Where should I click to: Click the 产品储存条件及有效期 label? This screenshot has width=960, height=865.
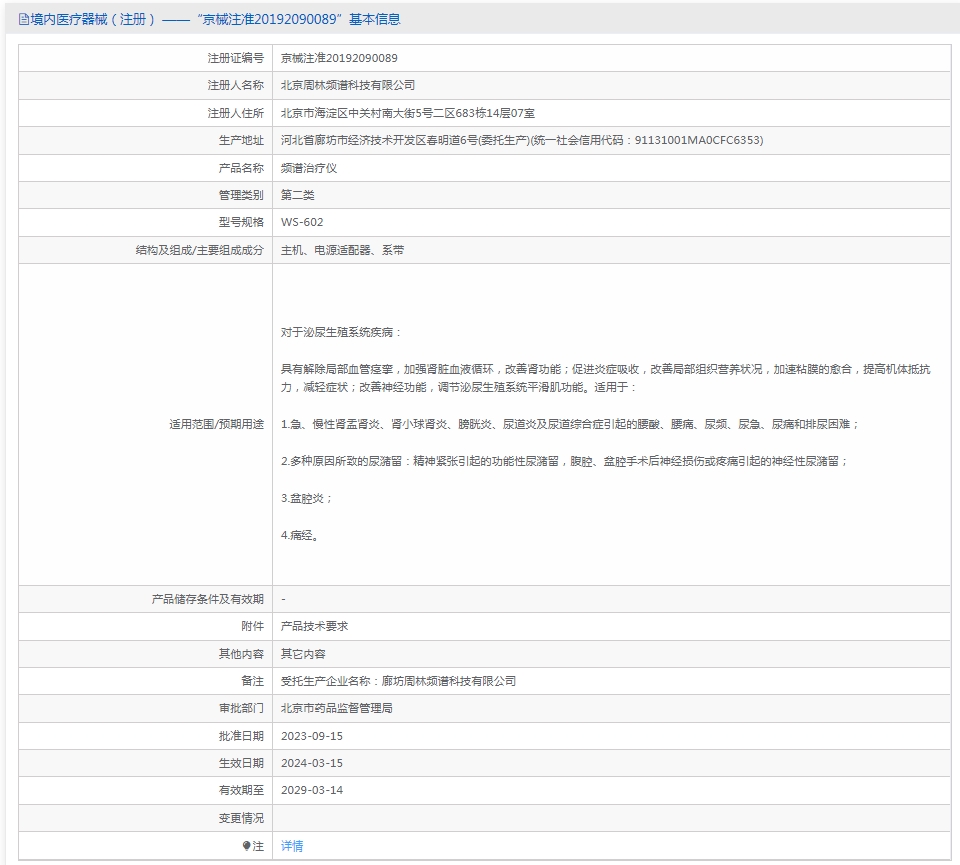point(208,599)
